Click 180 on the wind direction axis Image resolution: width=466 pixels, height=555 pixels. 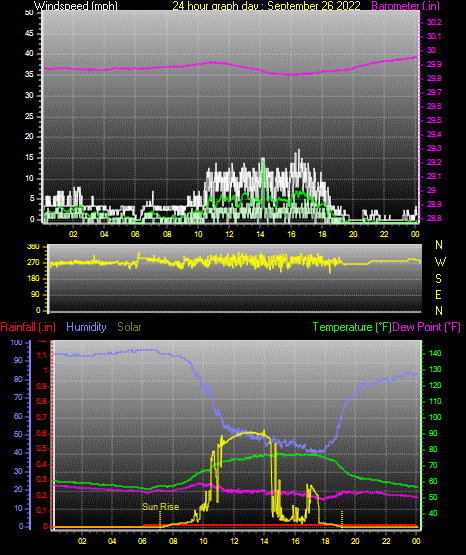pyautogui.click(x=33, y=279)
